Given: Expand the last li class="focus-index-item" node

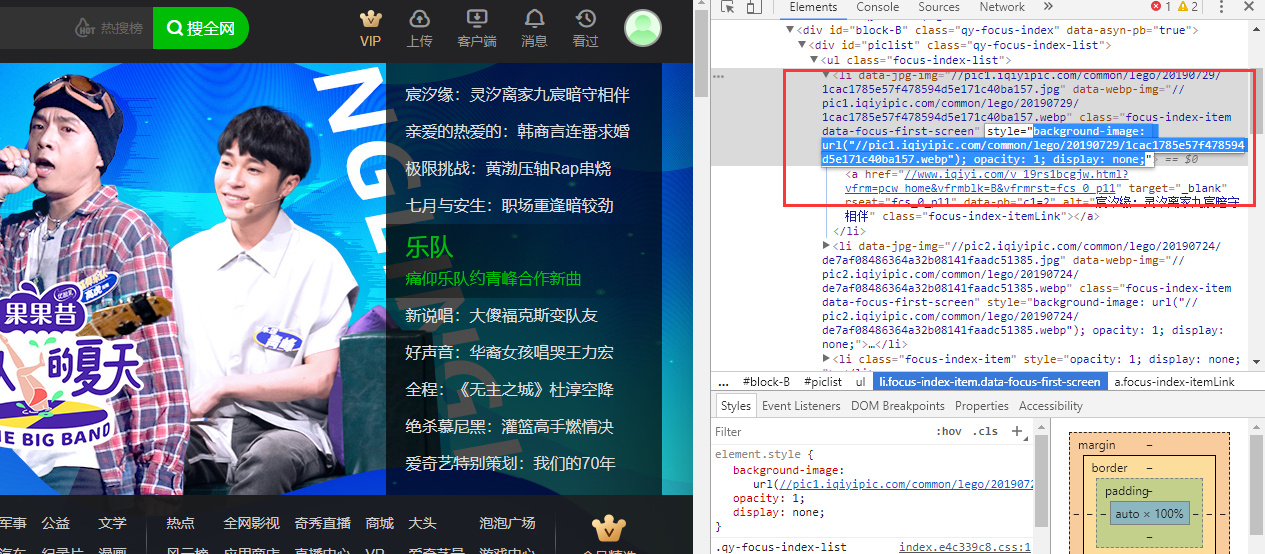Looking at the screenshot, I should coord(826,359).
